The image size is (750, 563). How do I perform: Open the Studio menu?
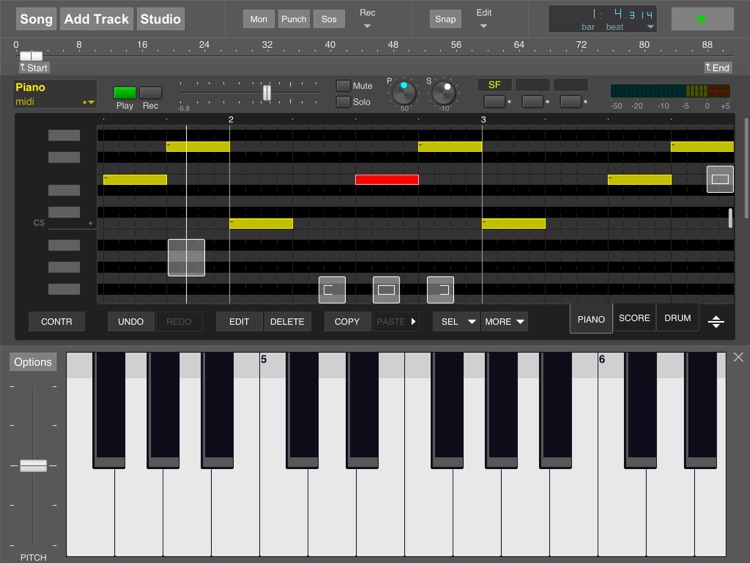coord(160,19)
